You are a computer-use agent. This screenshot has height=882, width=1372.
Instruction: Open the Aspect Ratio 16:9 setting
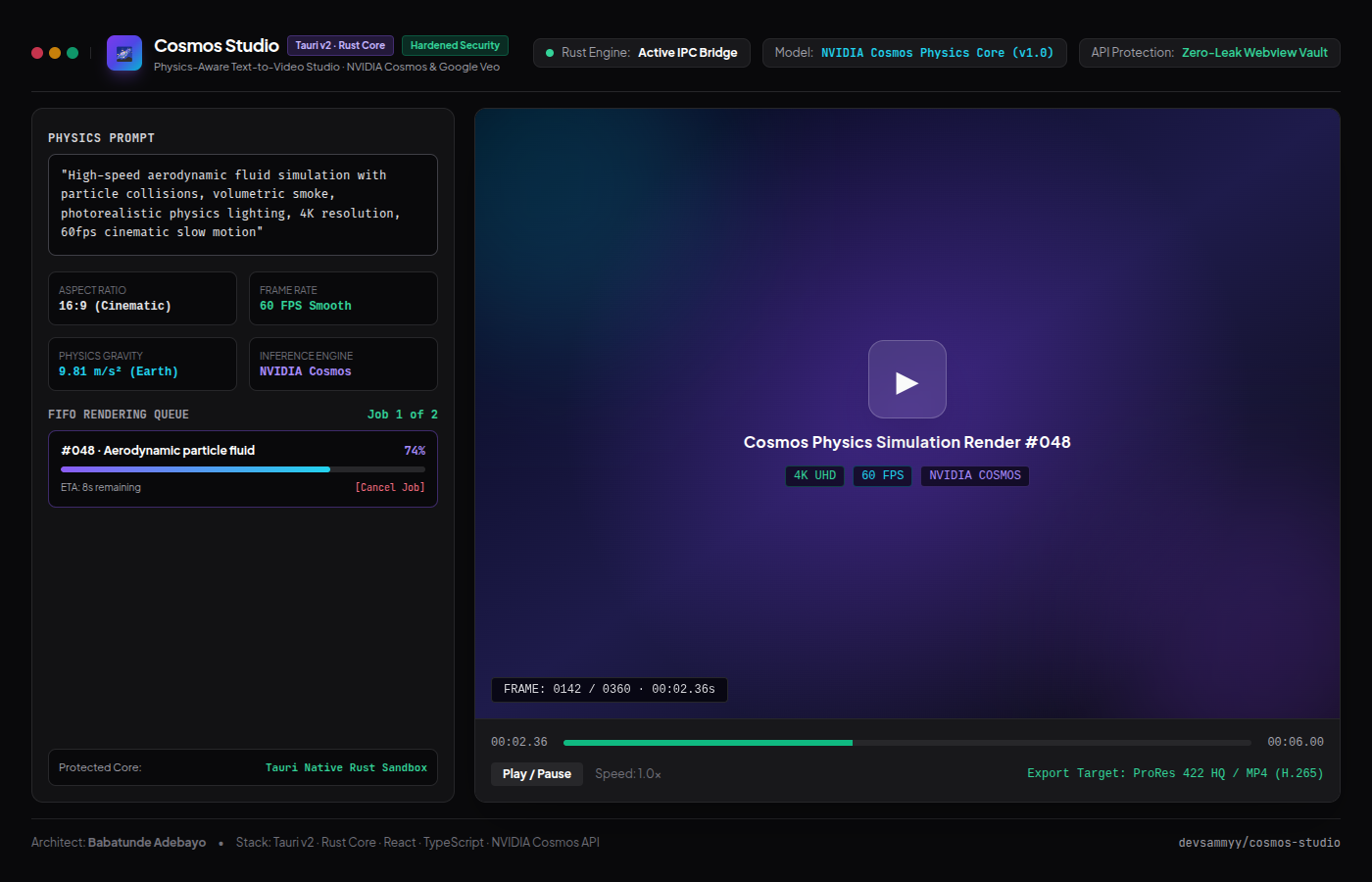142,298
